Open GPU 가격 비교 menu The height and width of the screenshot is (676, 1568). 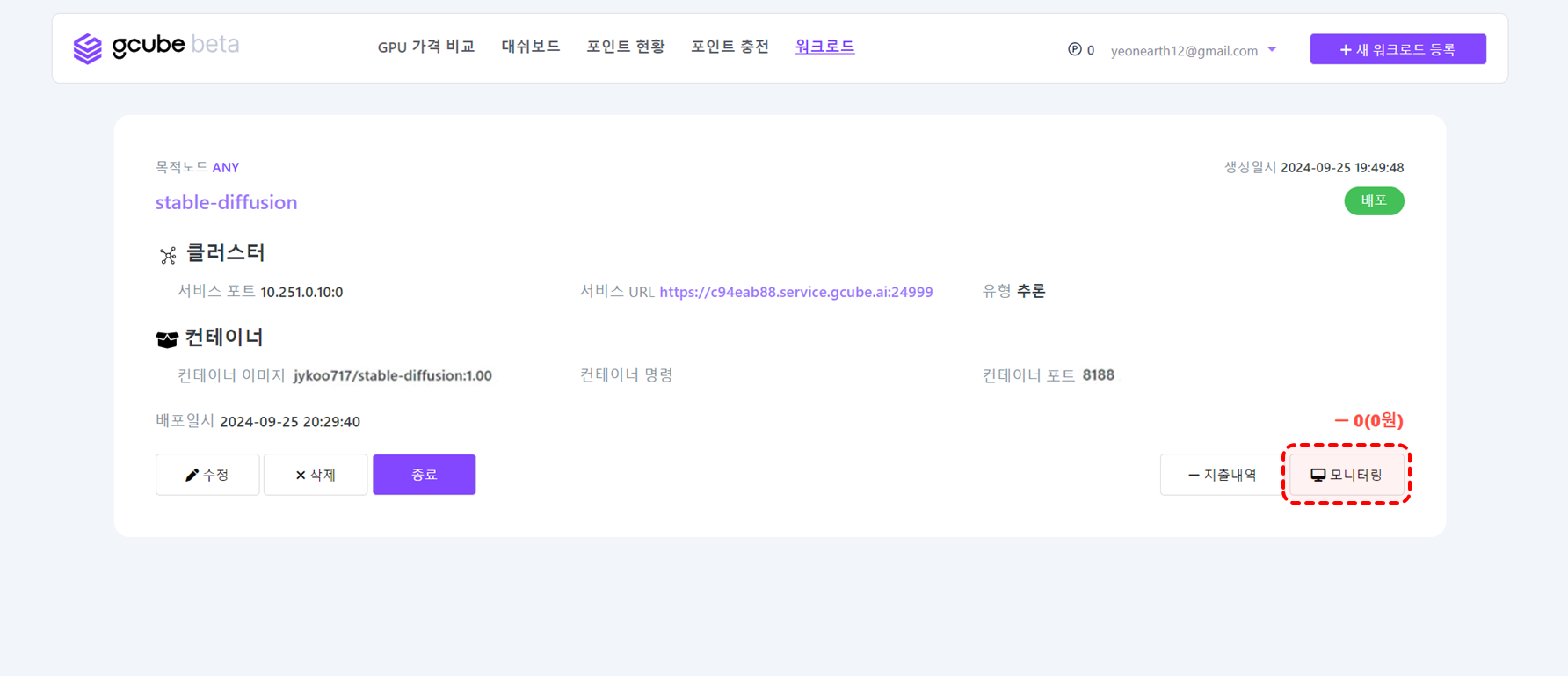426,47
